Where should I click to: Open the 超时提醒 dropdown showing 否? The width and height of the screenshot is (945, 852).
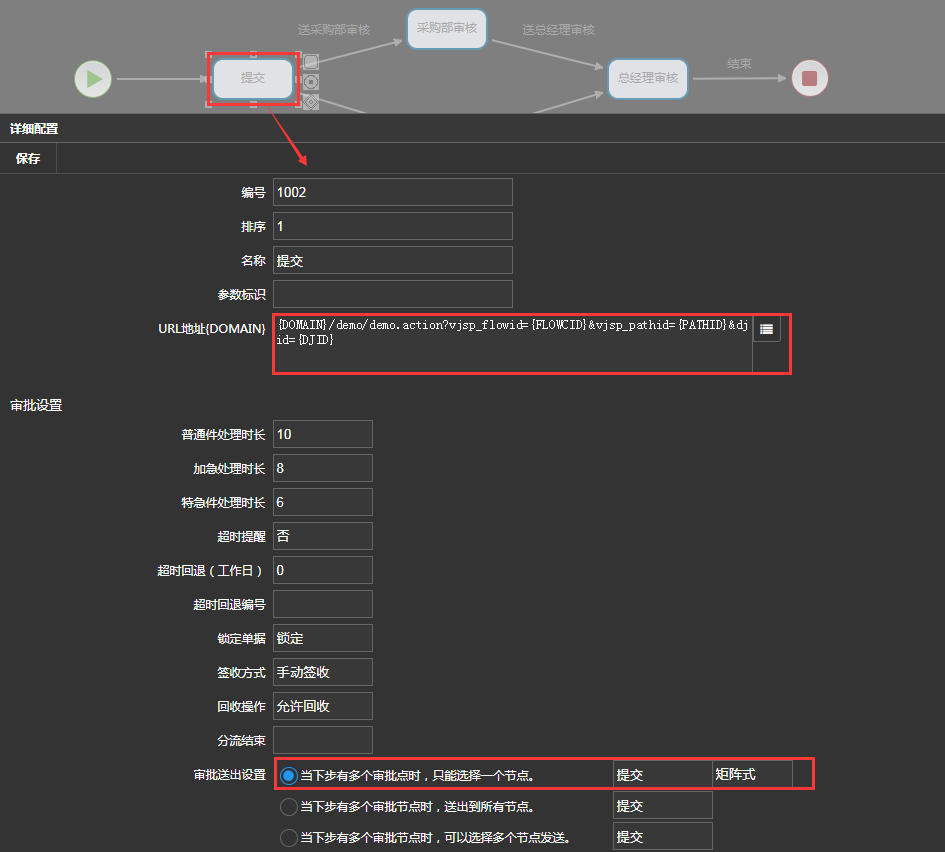click(x=322, y=536)
